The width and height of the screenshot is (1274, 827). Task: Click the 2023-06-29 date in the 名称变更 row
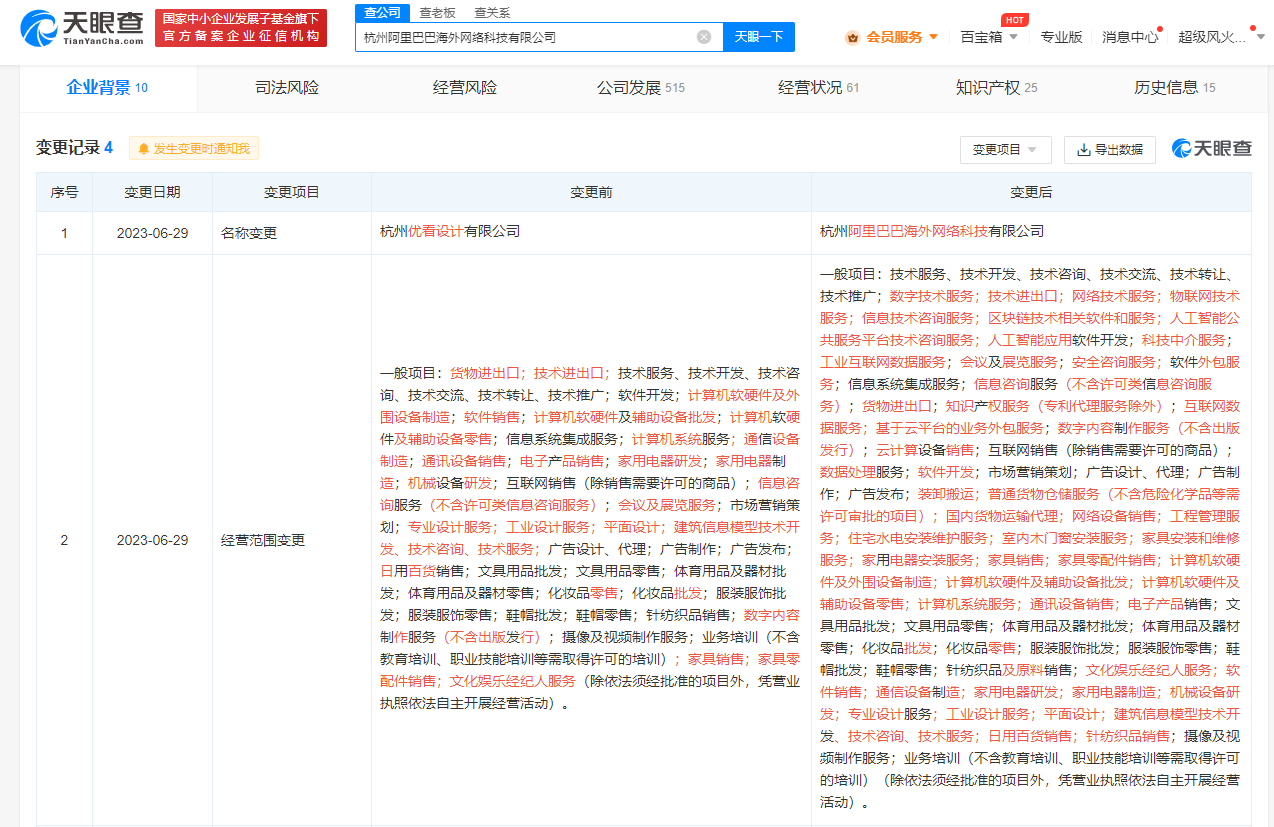[x=152, y=233]
